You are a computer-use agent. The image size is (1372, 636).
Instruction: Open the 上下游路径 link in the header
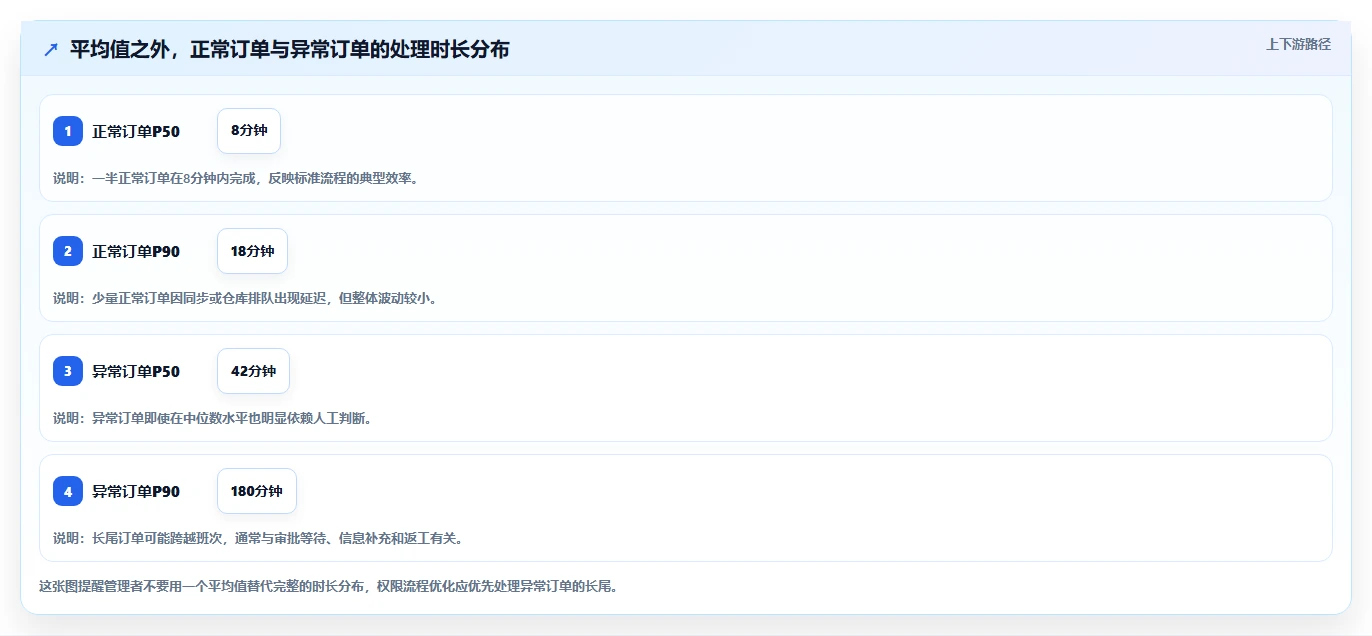click(1298, 44)
